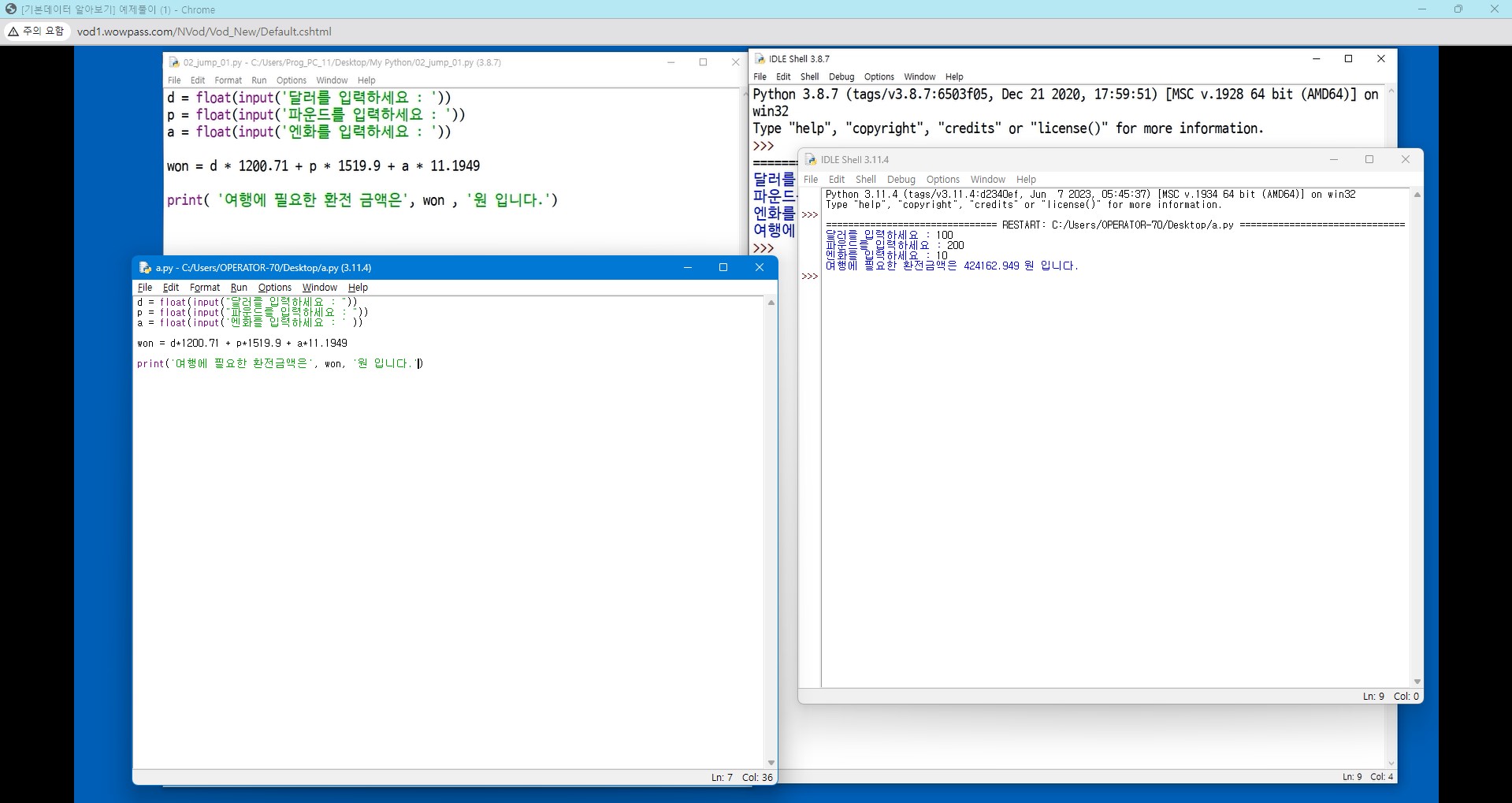Open Format menu in a.py editor
Viewport: 1512px width, 803px height.
(205, 288)
